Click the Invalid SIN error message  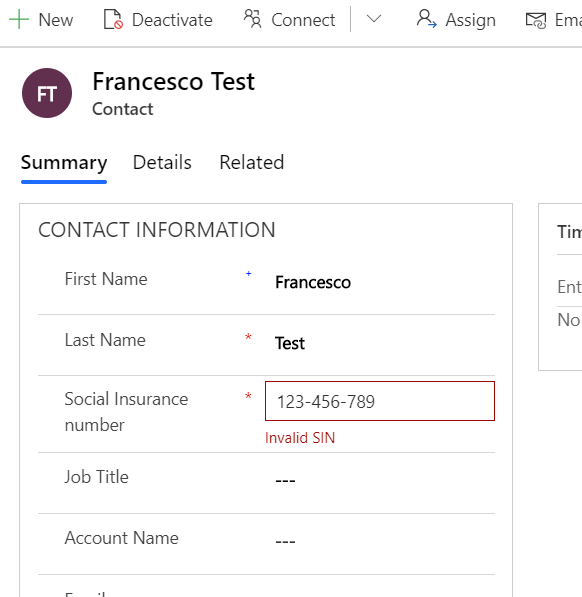[300, 438]
